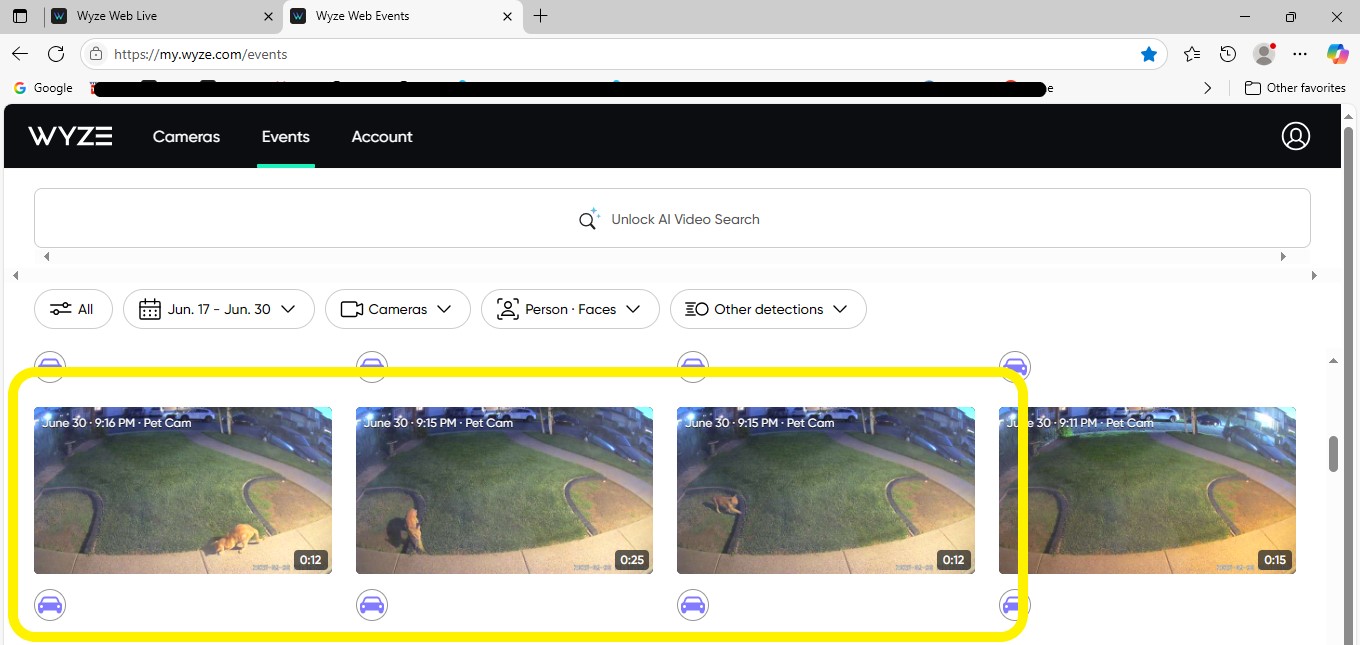The width and height of the screenshot is (1360, 645).
Task: Expand the Jun. 17 - Jun. 30 date filter
Action: pyautogui.click(x=219, y=309)
